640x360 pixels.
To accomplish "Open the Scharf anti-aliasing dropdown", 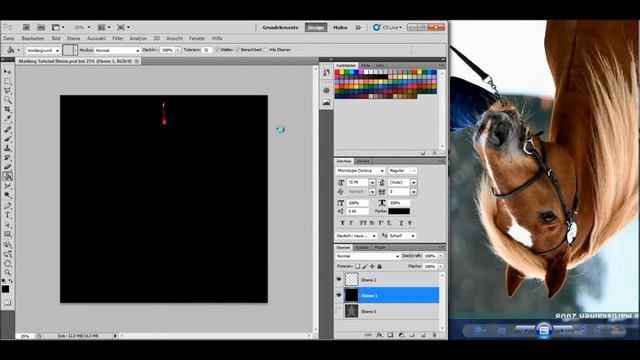I will [402, 236].
